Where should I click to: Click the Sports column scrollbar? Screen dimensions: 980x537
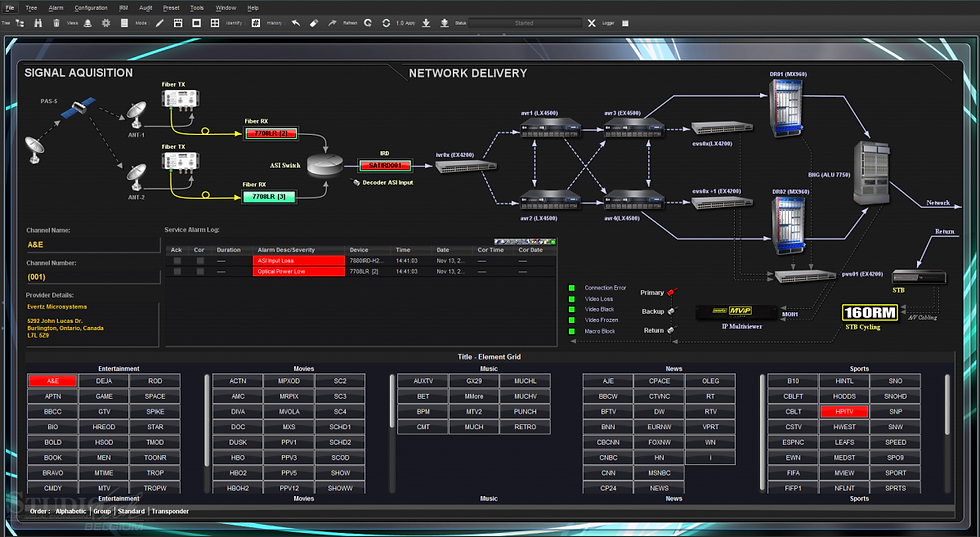[947, 405]
